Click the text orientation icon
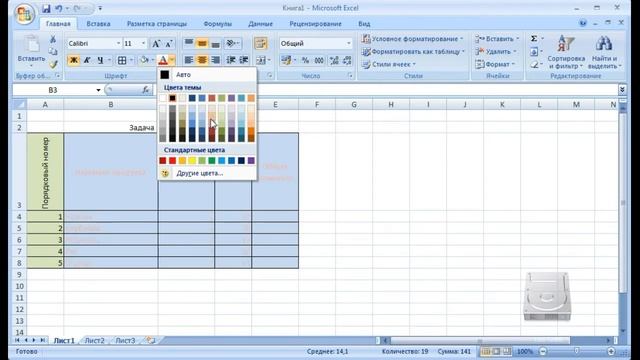The height and width of the screenshot is (360, 640). click(x=232, y=43)
